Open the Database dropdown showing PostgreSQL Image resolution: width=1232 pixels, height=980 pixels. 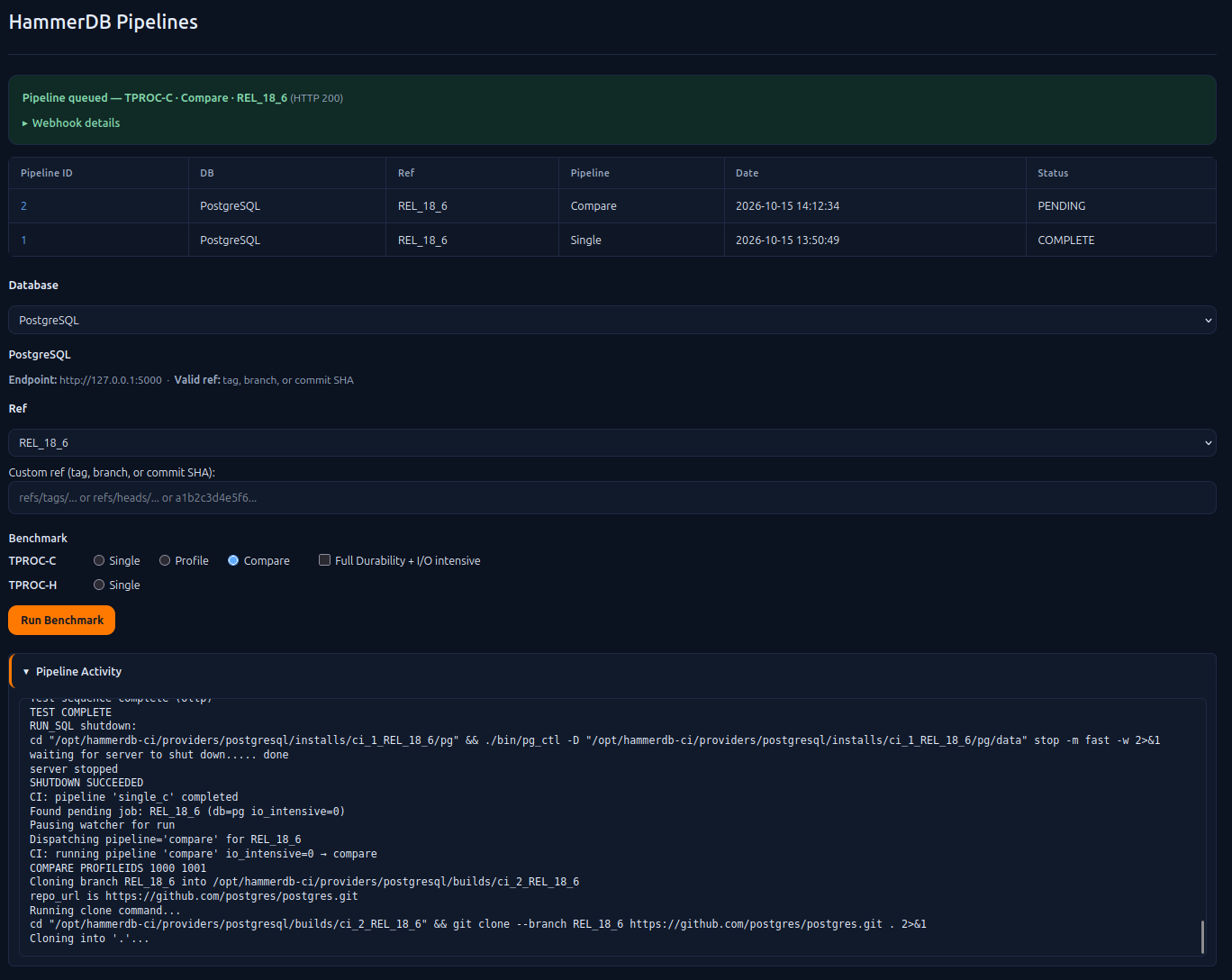[x=612, y=320]
